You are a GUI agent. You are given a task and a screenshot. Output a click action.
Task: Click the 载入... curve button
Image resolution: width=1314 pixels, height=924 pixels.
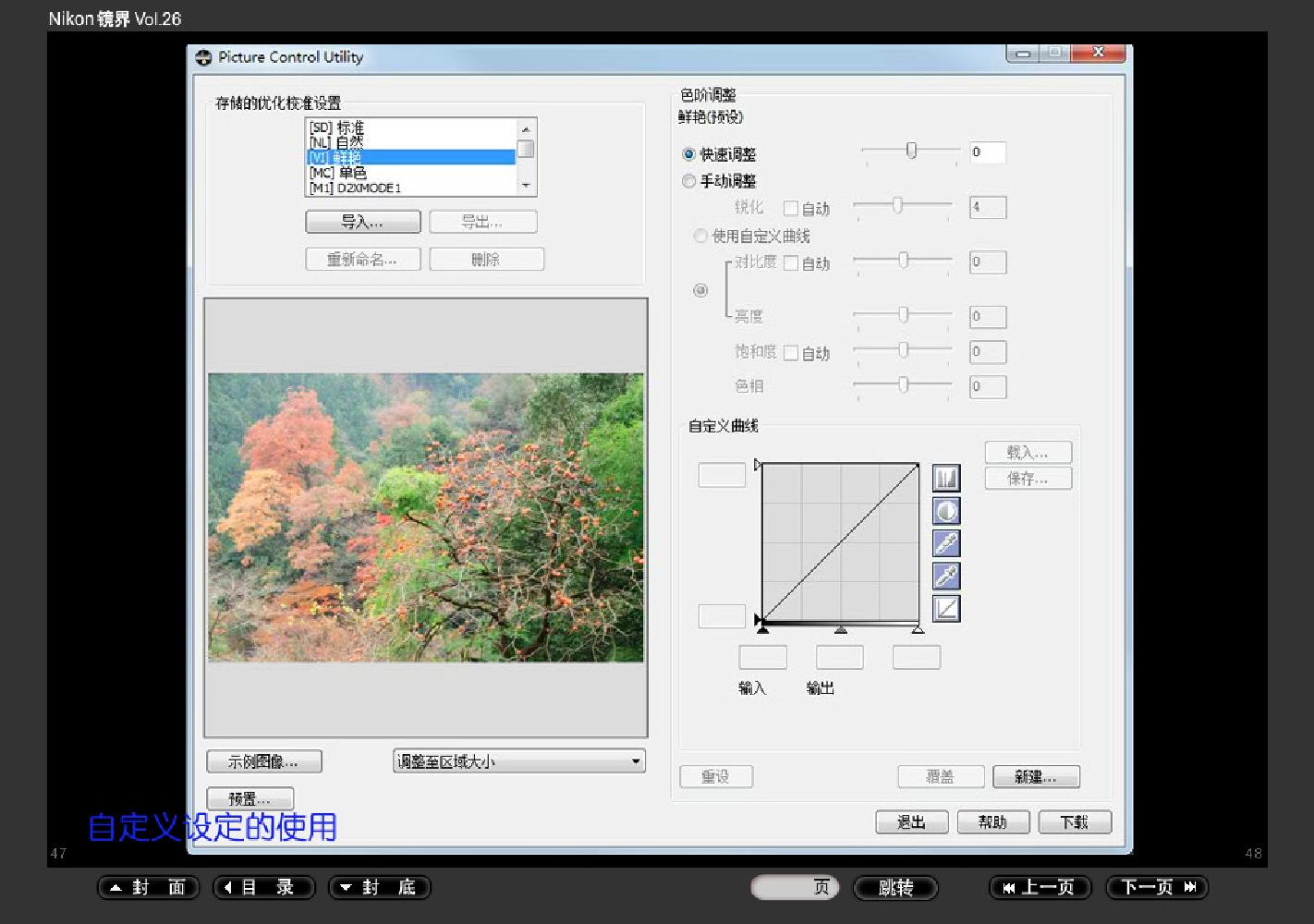[1028, 453]
